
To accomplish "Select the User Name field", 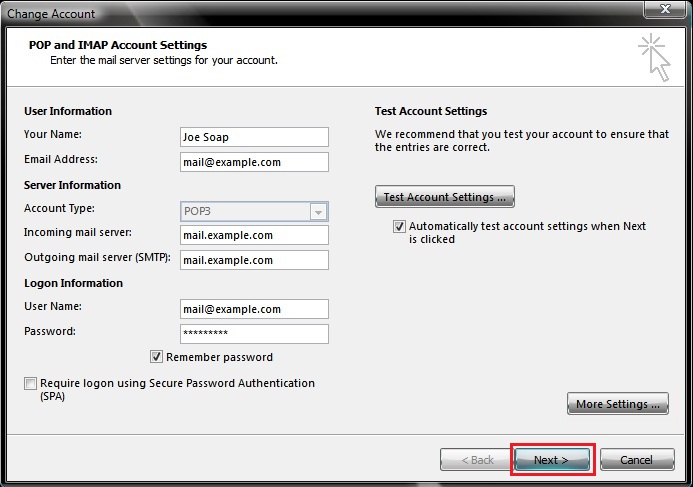I will pyautogui.click(x=254, y=309).
